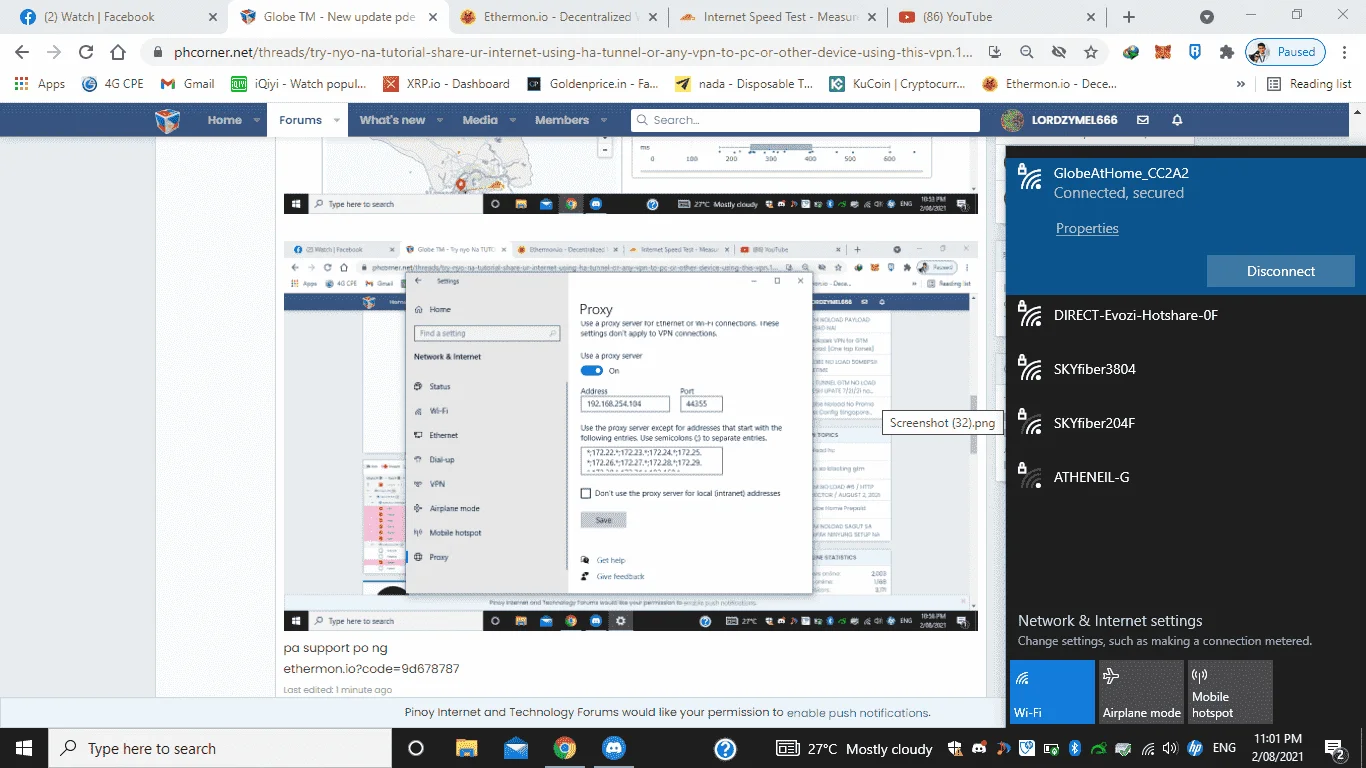Viewport: 1366px width, 768px height.
Task: Open forum inbox envelope icon
Action: coord(1143,120)
